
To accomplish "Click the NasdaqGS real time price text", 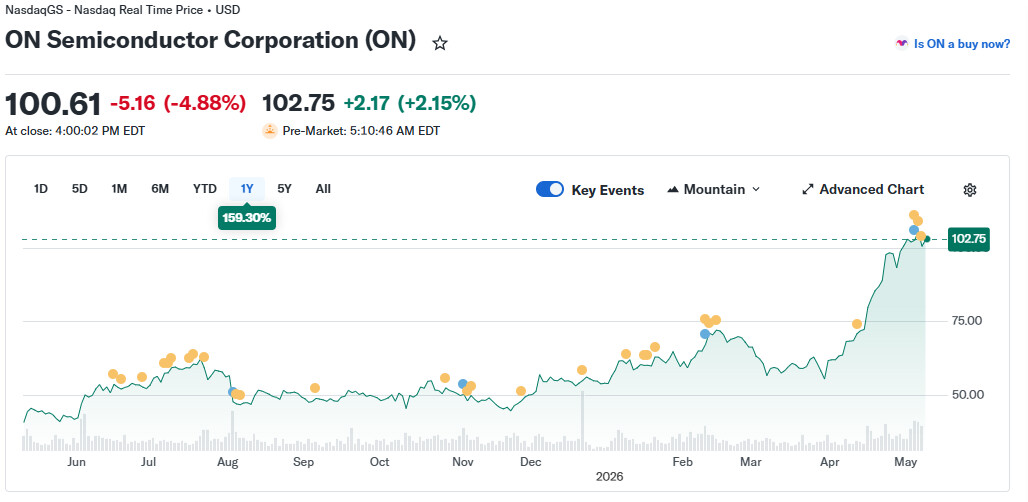I will click(123, 10).
